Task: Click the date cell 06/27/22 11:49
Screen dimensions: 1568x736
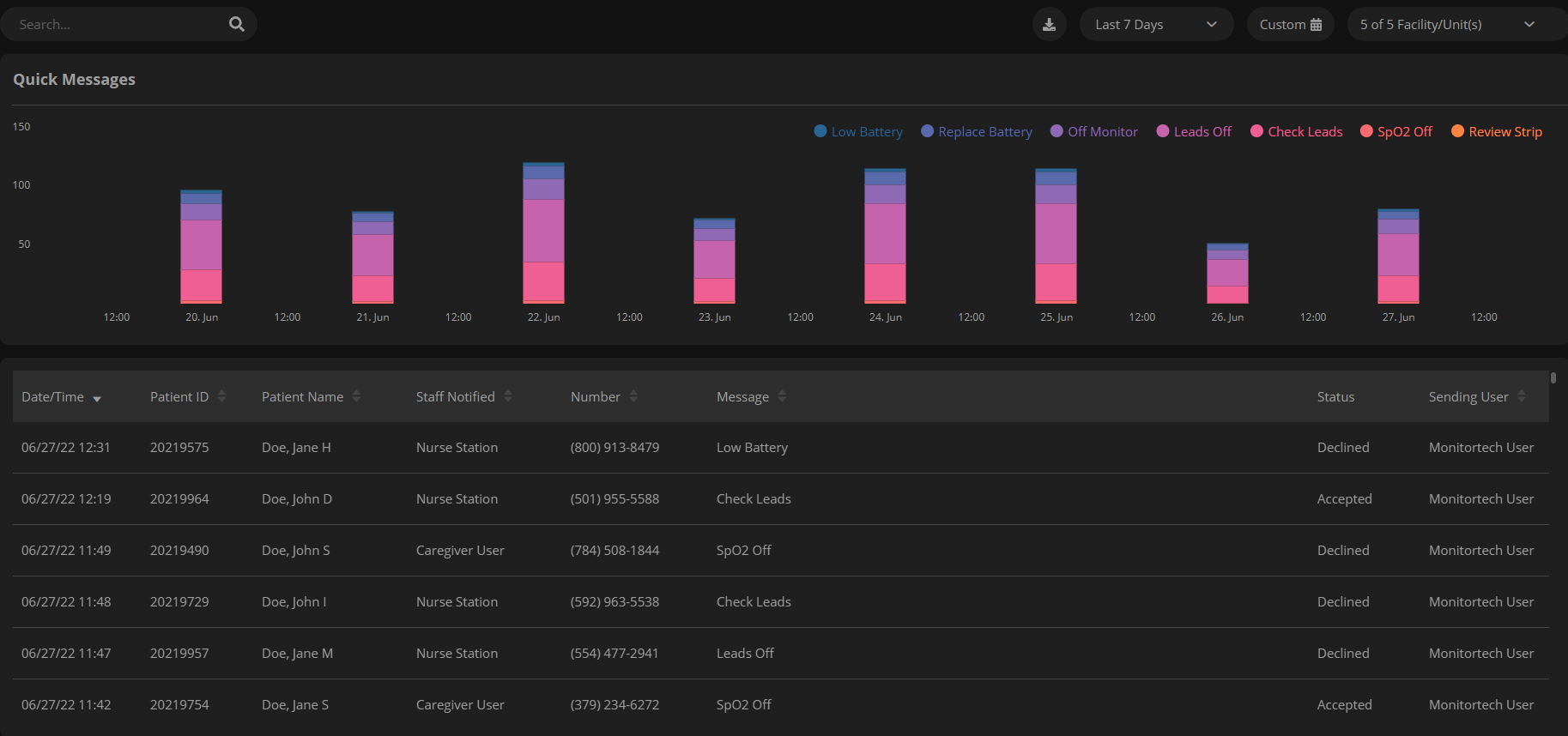Action: pos(66,550)
